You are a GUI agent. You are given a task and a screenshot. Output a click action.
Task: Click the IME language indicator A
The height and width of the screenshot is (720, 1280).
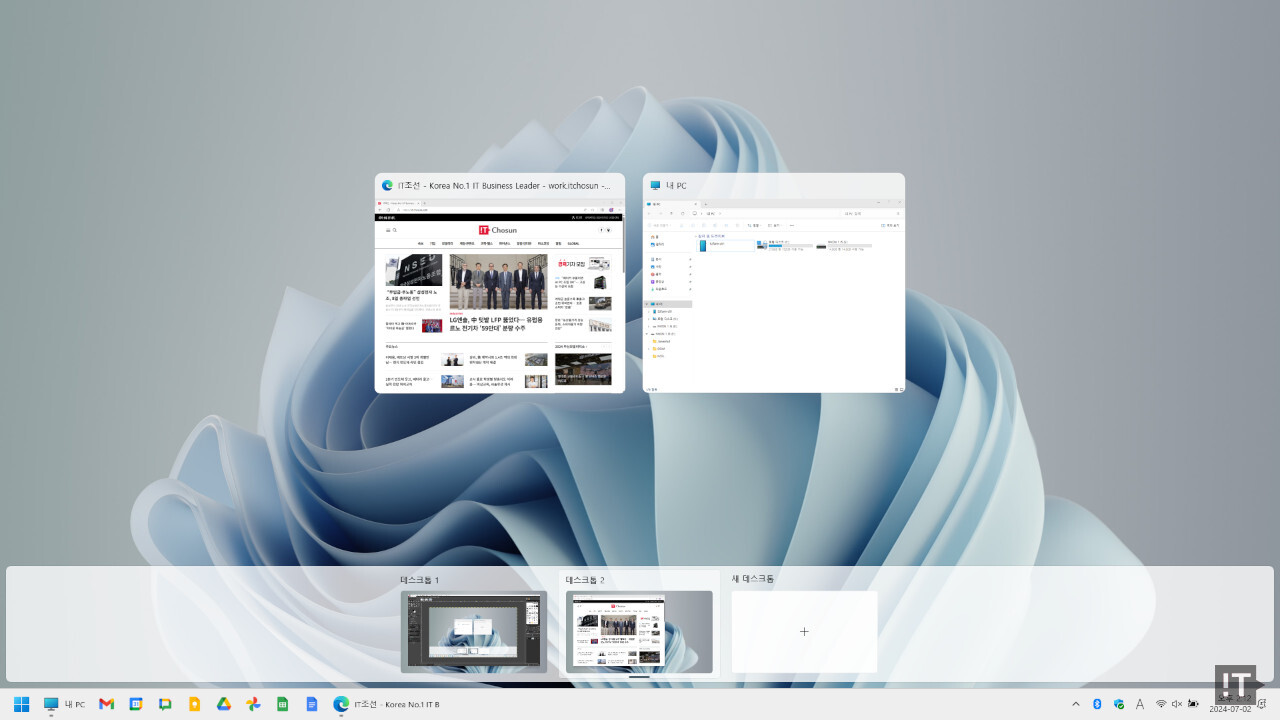1139,704
